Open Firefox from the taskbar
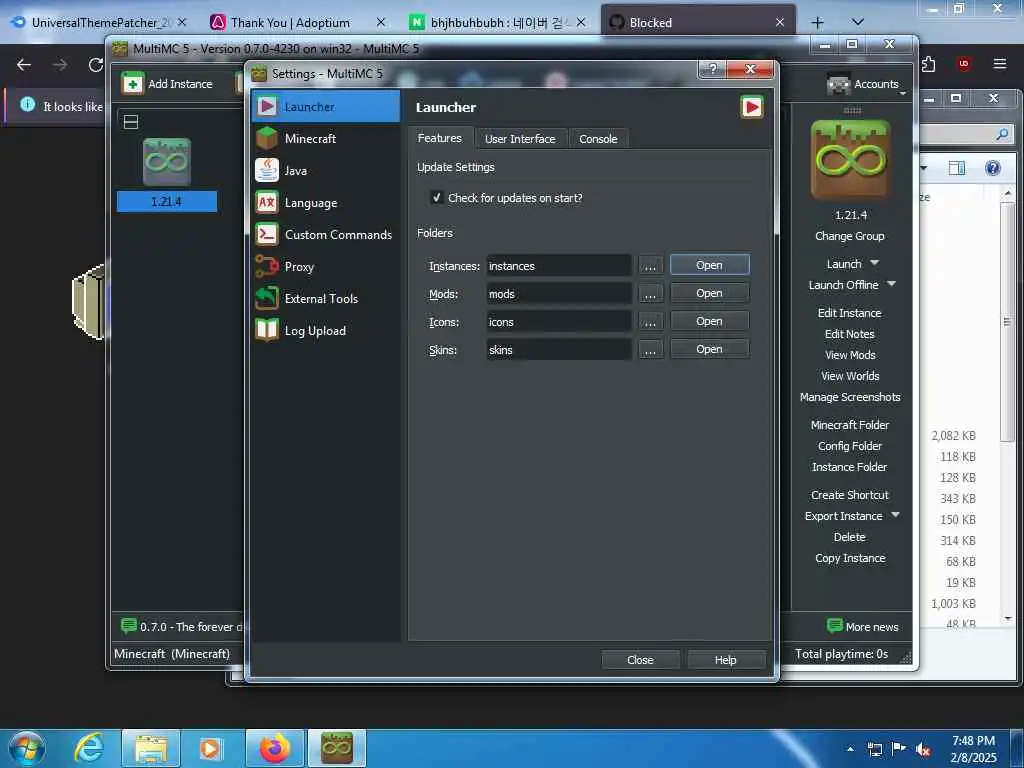Image resolution: width=1024 pixels, height=768 pixels. [x=274, y=748]
